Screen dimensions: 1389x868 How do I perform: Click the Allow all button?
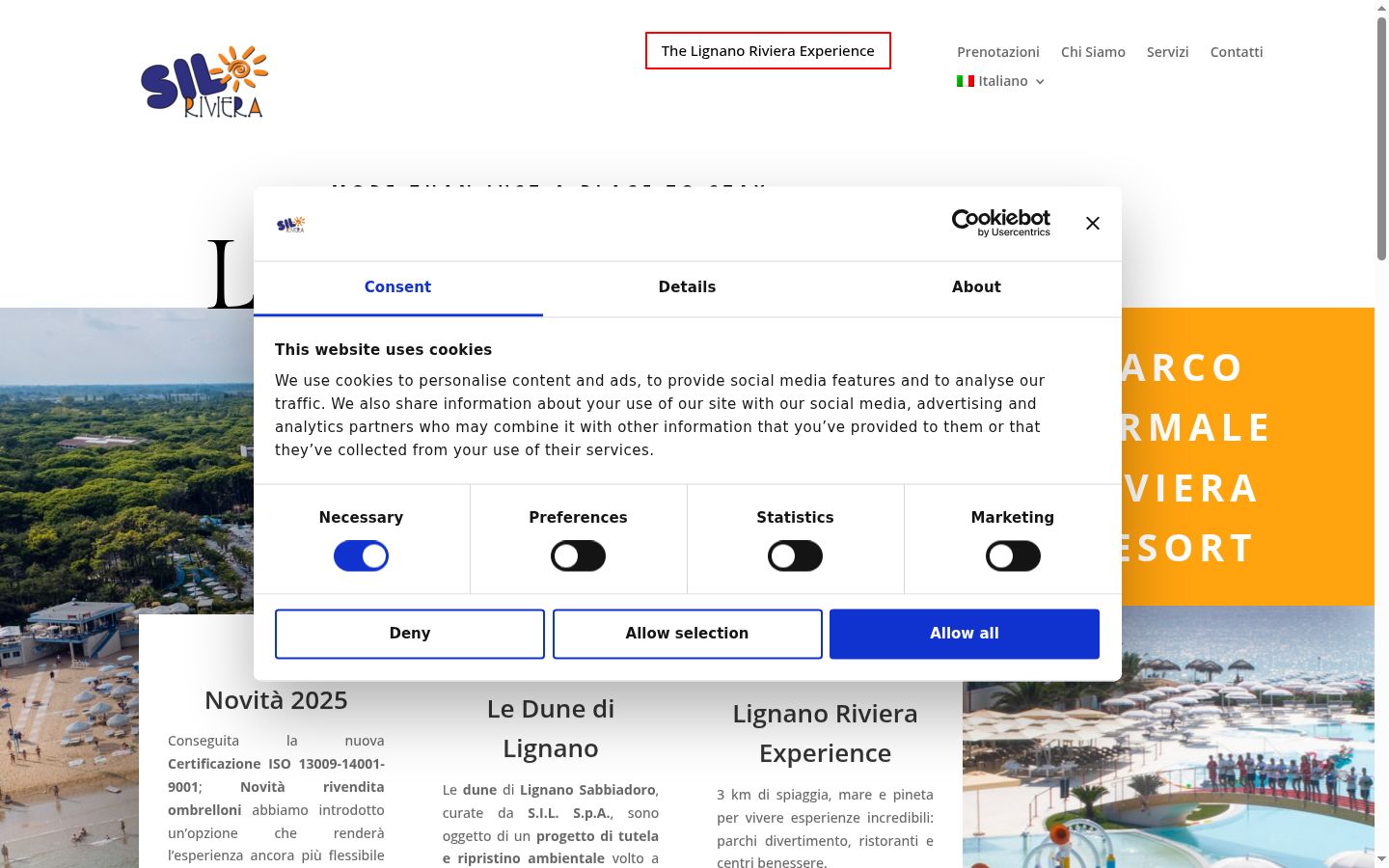[x=965, y=634]
